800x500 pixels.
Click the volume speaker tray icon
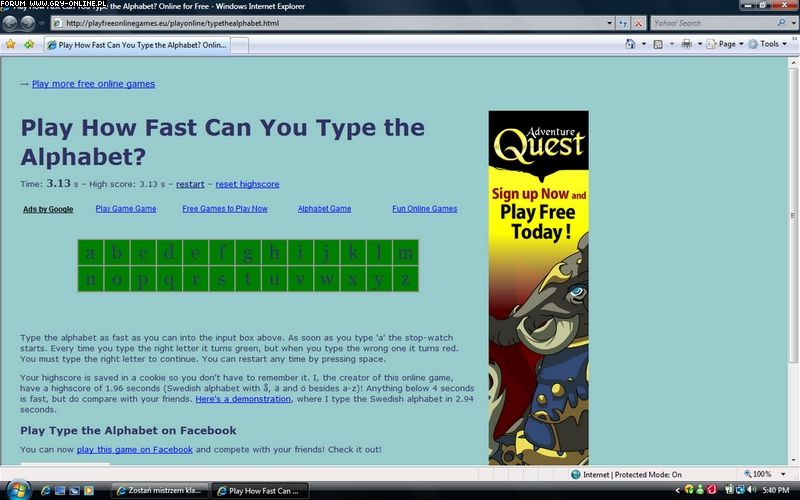tap(752, 490)
